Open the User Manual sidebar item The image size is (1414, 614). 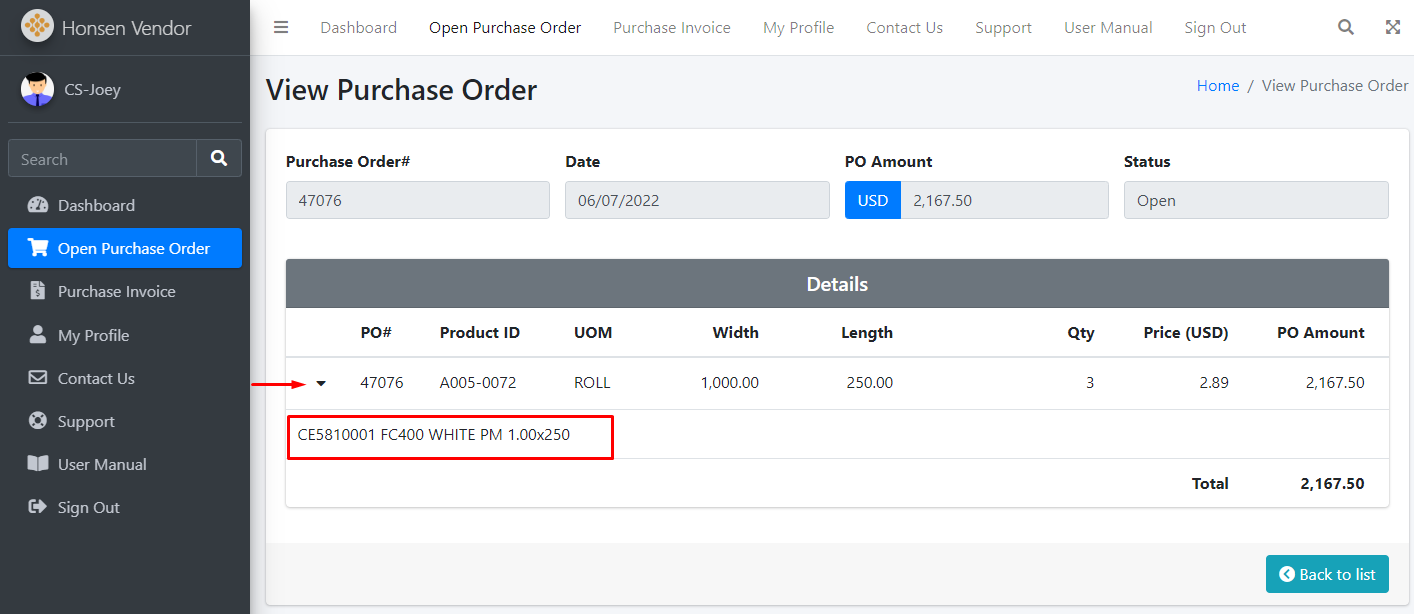click(125, 464)
